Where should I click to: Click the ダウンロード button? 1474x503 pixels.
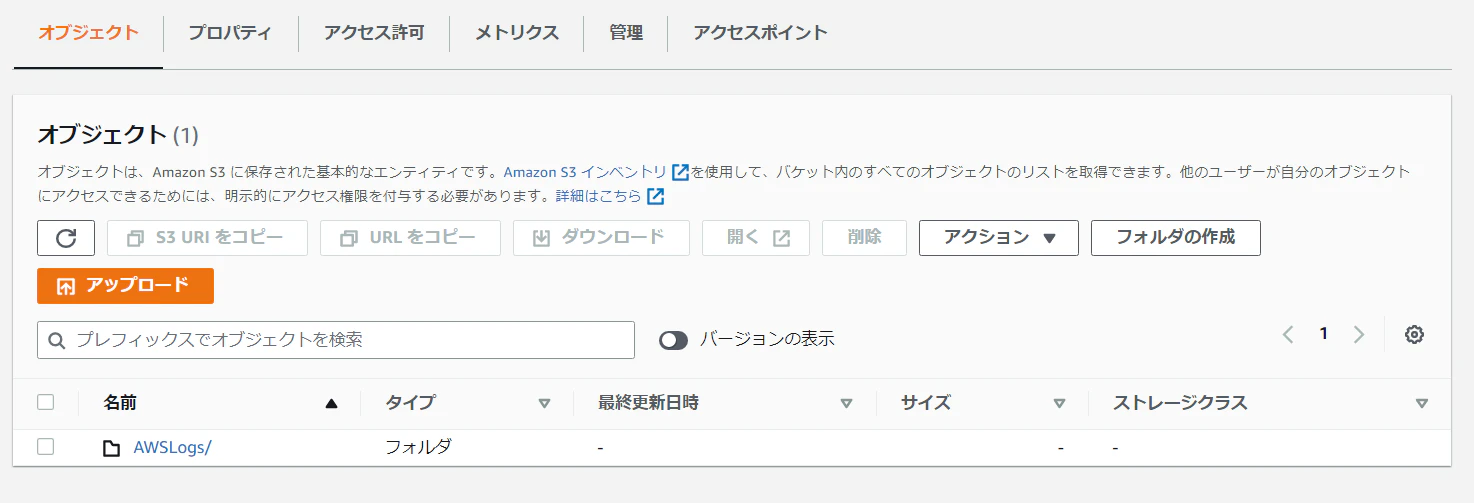tap(601, 238)
